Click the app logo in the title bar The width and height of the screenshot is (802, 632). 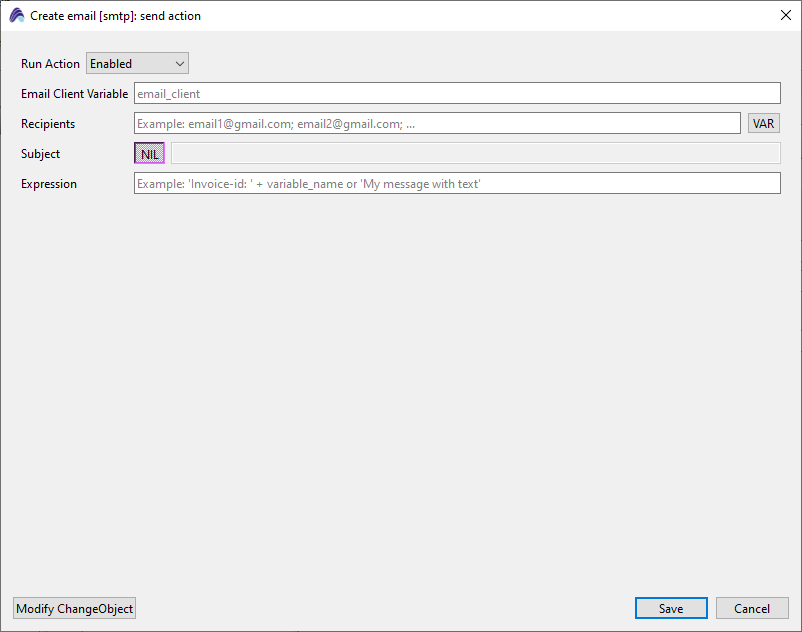click(16, 15)
